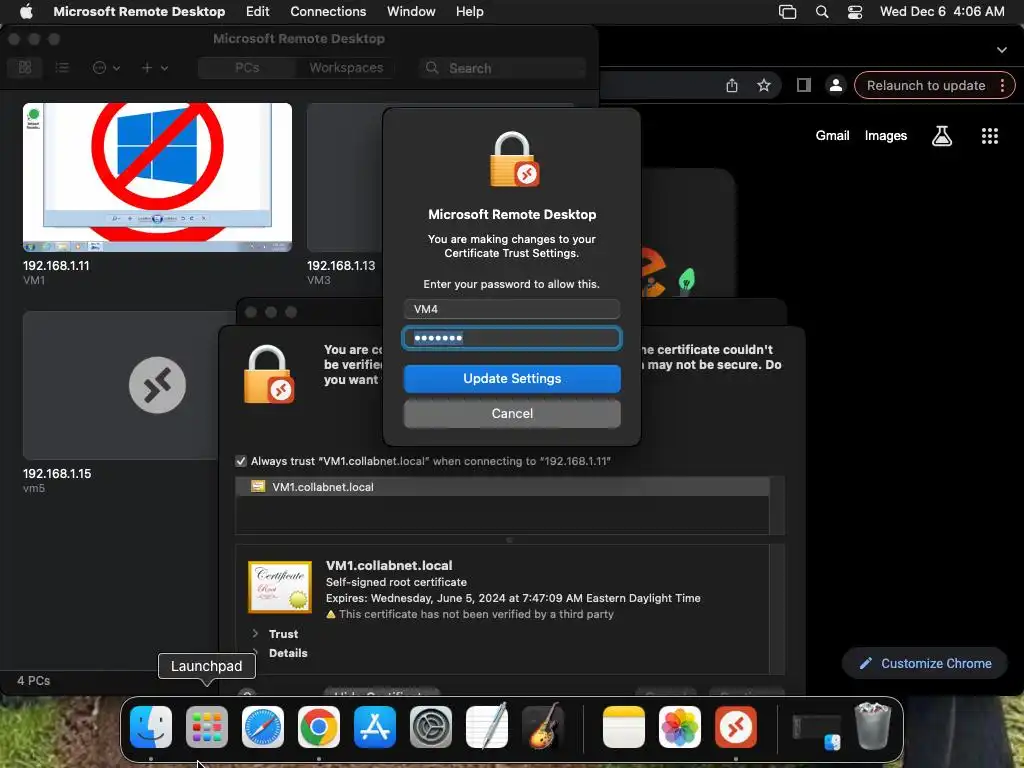The height and width of the screenshot is (768, 1024).
Task: Select VM1.collabnet.local in certificate list
Action: [x=502, y=487]
